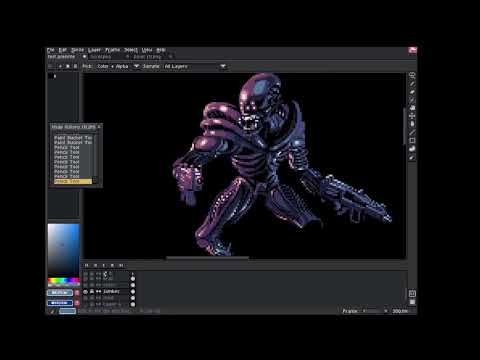480x360 pixels.
Task: Open the Help menu
Action: point(161,50)
